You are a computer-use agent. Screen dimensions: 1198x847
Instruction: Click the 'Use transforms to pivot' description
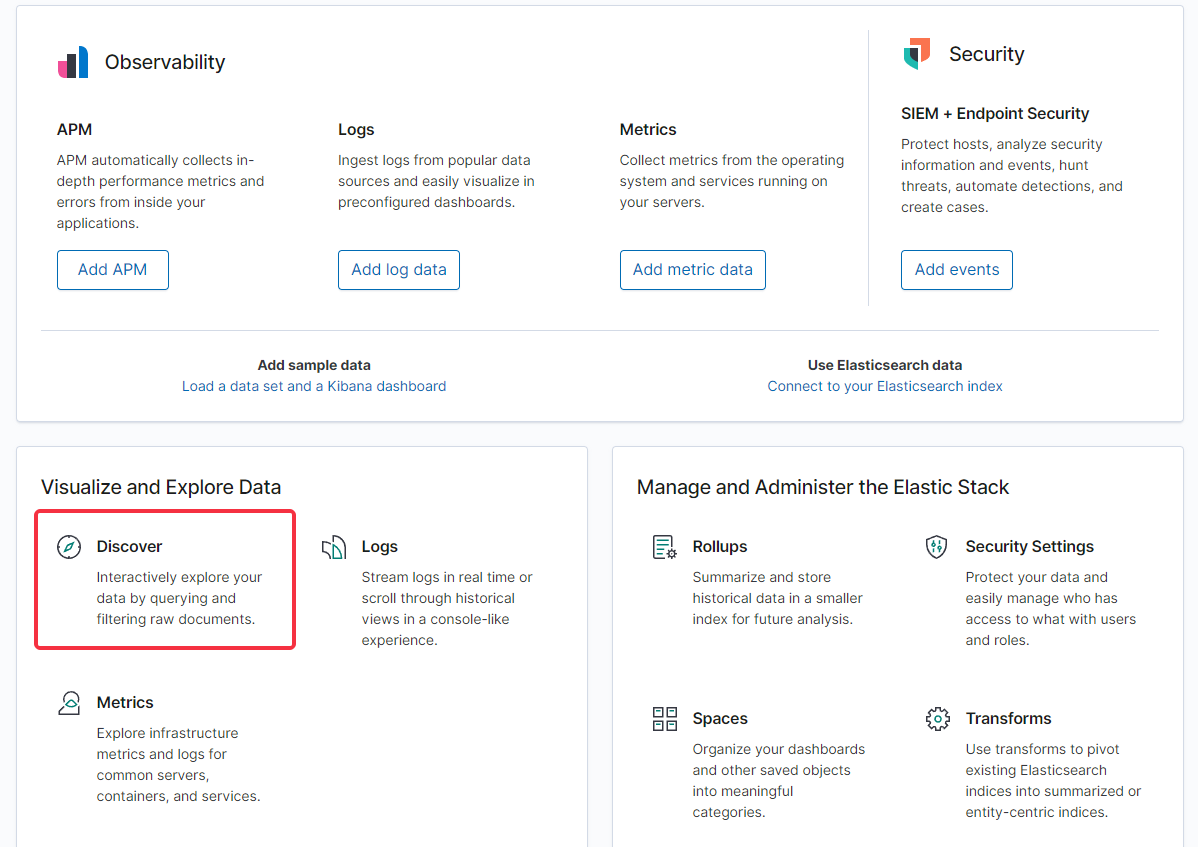tap(1053, 781)
